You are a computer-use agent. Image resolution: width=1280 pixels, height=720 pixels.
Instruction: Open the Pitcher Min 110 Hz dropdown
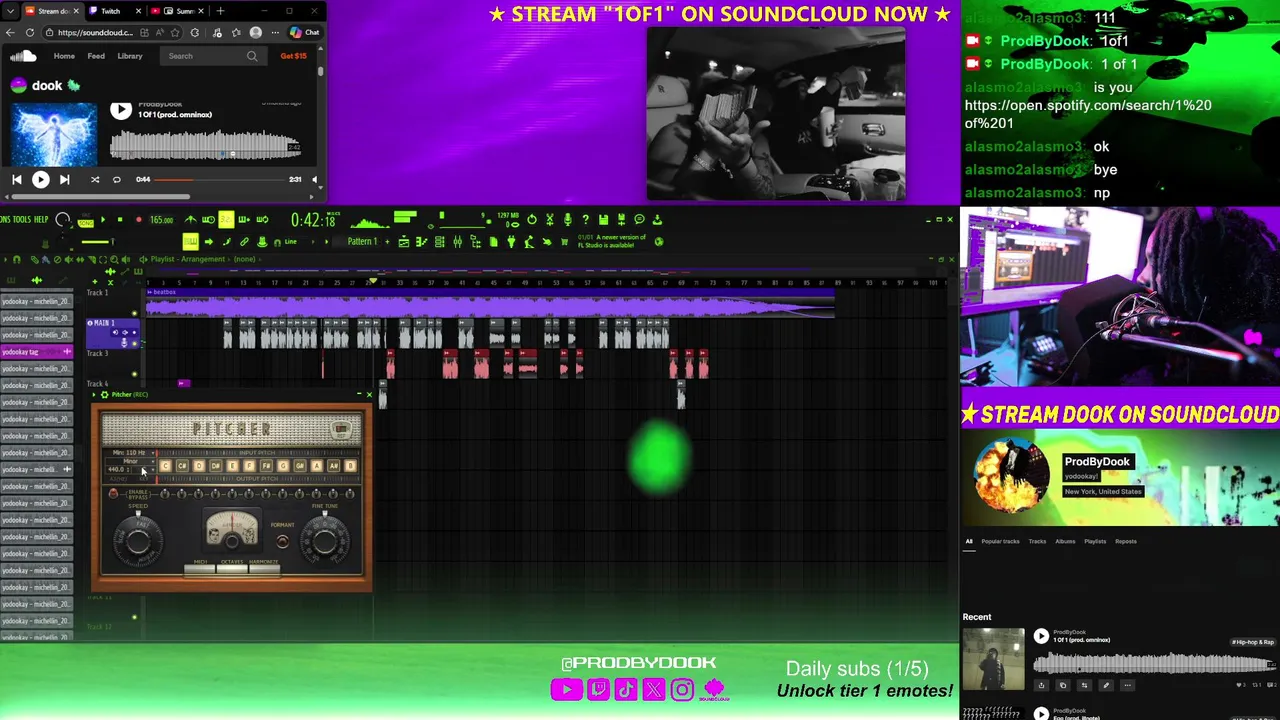click(x=130, y=453)
